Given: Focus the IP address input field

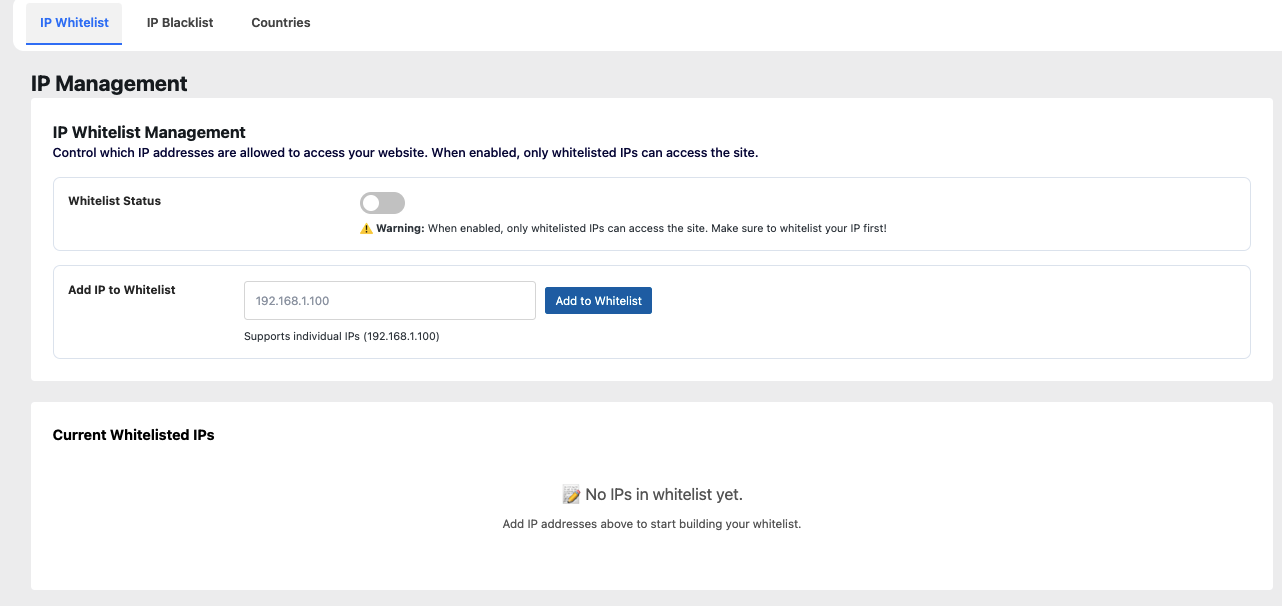Looking at the screenshot, I should click(390, 301).
